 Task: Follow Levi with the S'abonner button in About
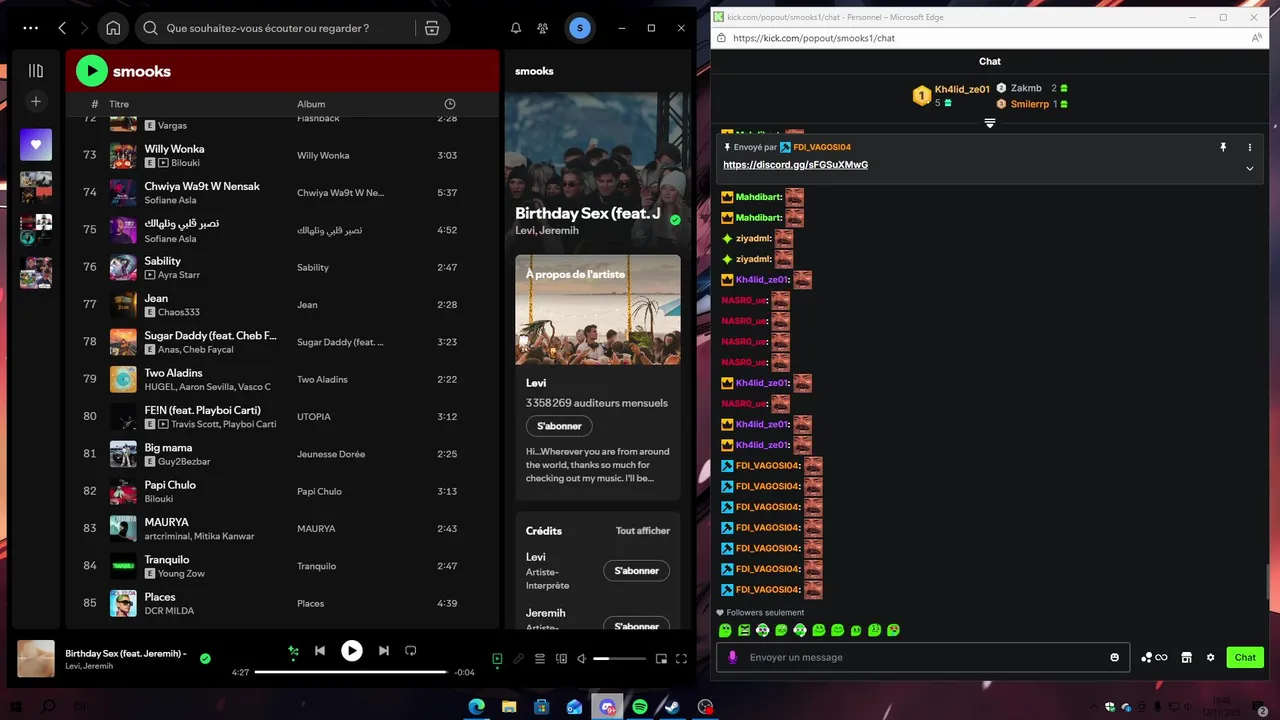coord(559,426)
